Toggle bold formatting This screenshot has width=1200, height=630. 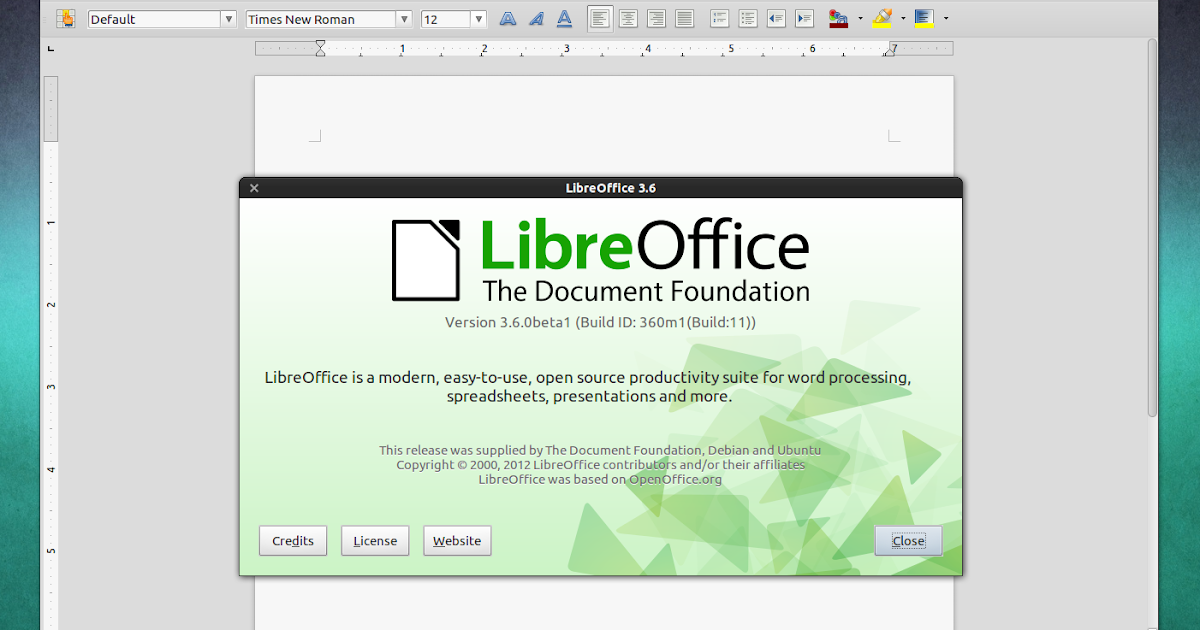pyautogui.click(x=507, y=18)
